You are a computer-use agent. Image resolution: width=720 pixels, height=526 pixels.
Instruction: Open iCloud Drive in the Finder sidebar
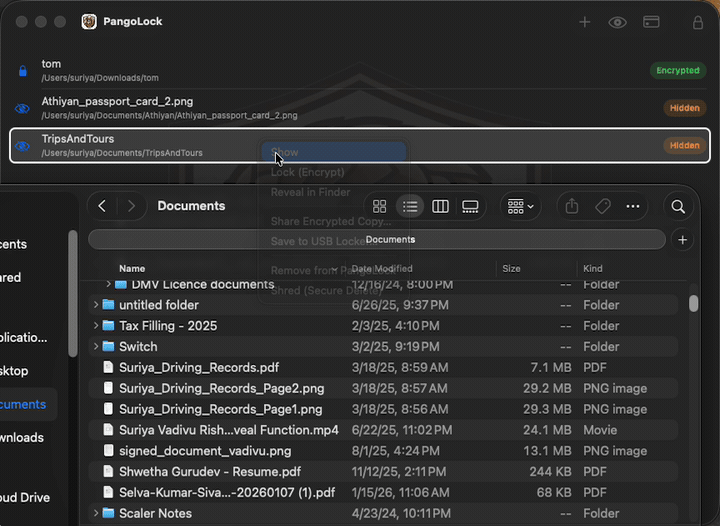[25, 498]
